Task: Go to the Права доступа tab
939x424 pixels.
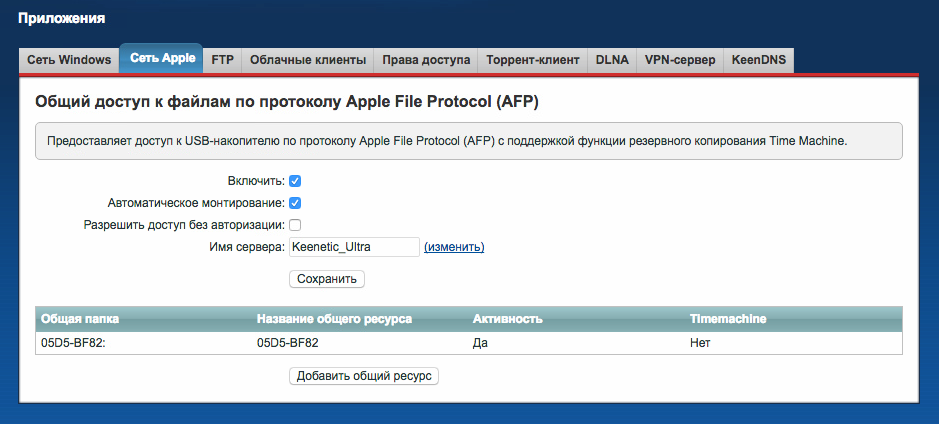Action: point(426,60)
